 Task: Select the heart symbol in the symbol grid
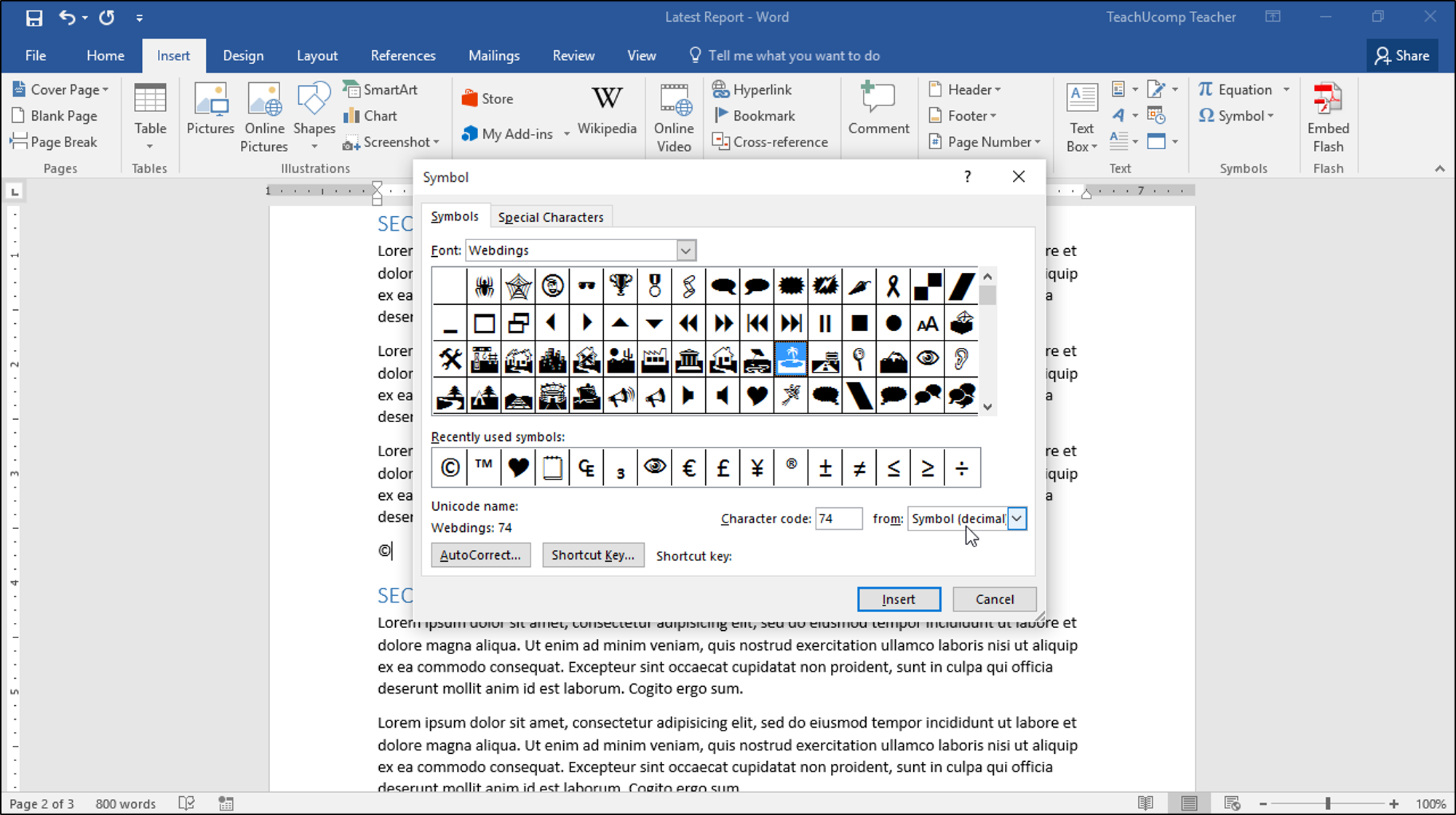point(757,396)
